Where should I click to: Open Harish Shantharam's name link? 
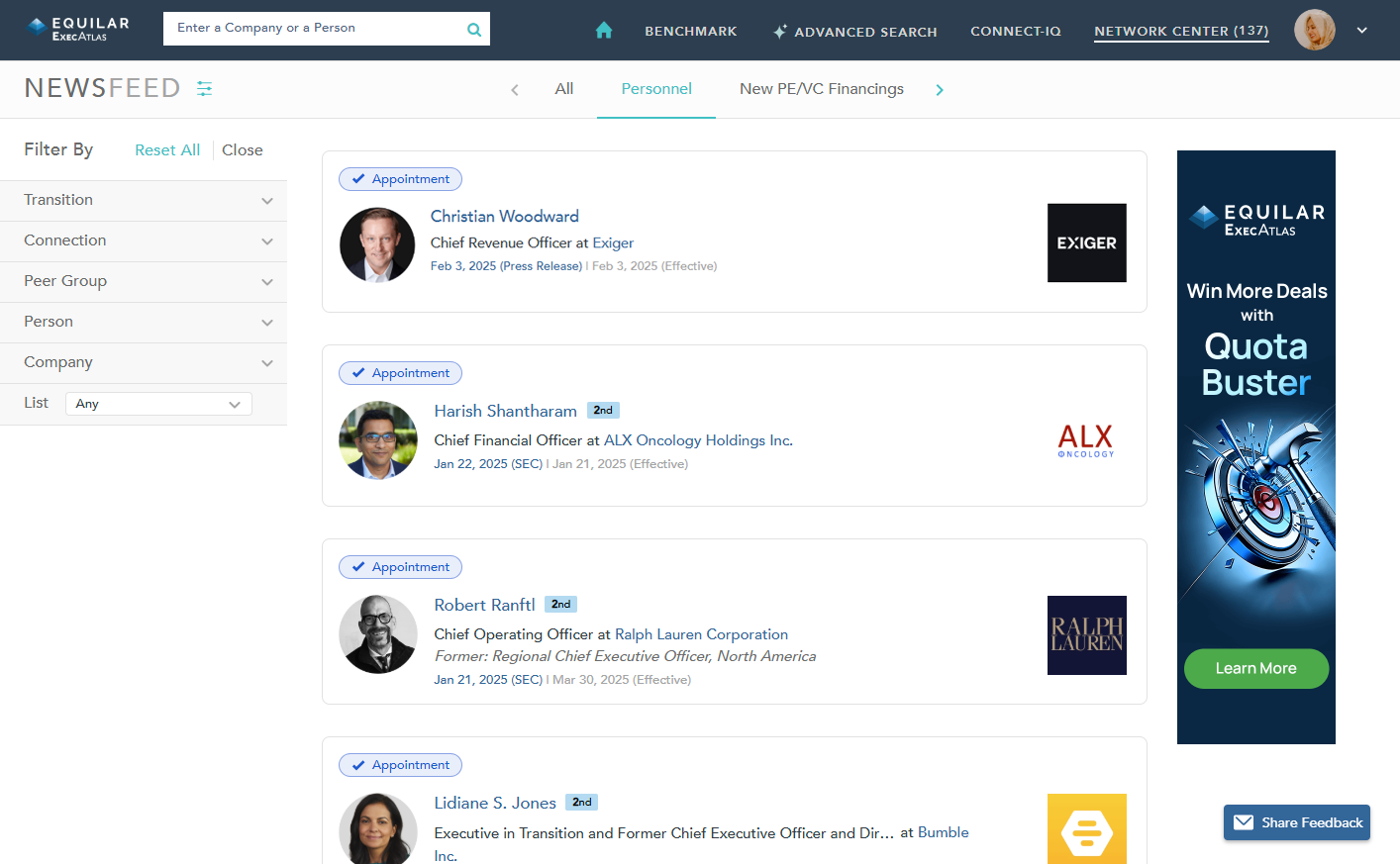[506, 411]
